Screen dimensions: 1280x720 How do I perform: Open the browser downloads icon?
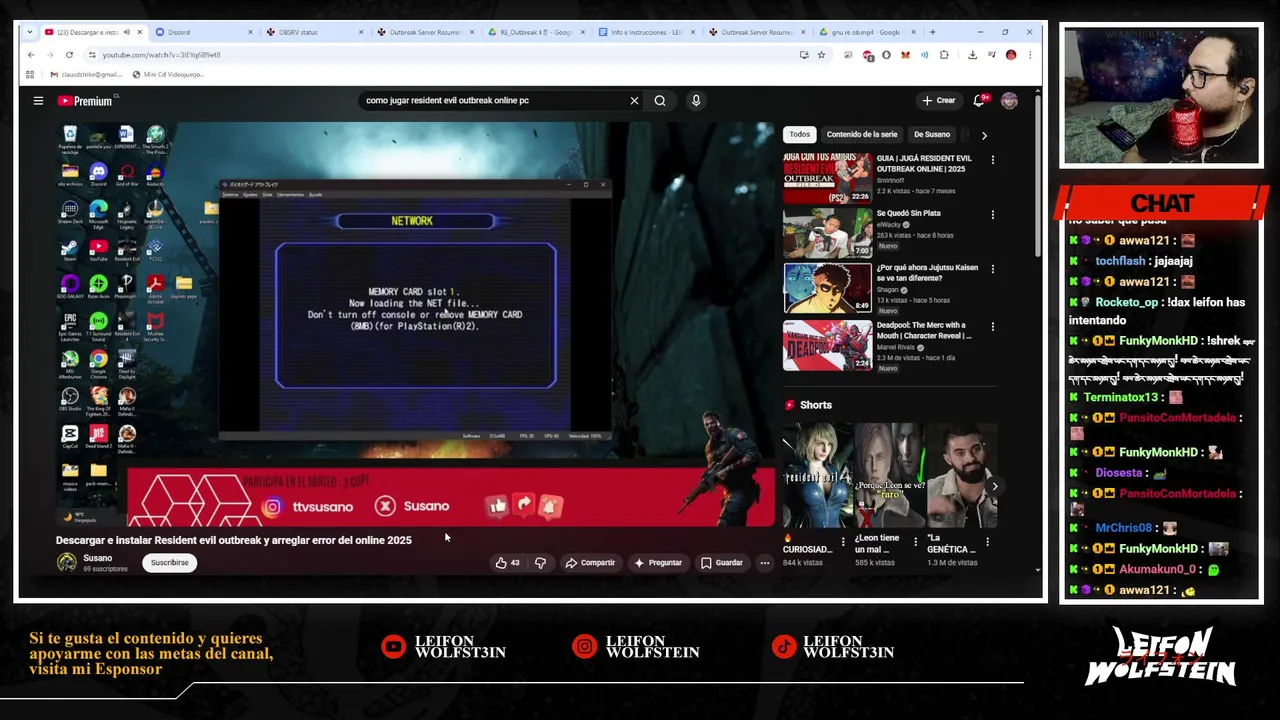tap(972, 55)
